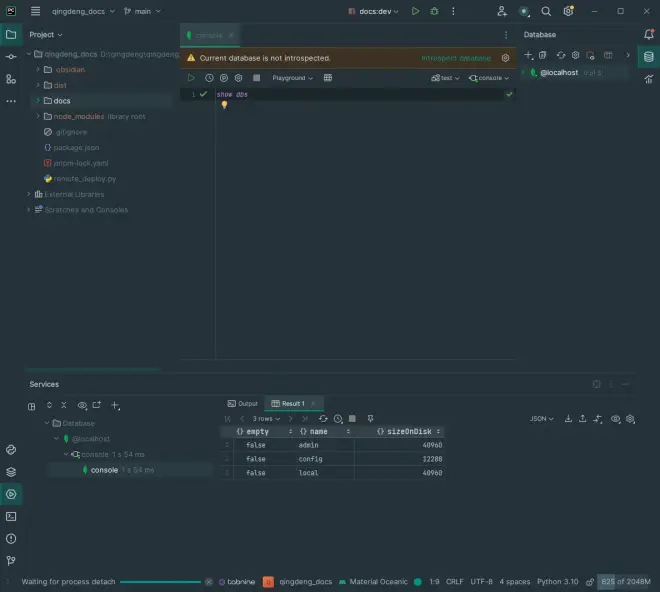Click the memory indicator 625 of 2048M
This screenshot has height=592, width=660.
click(x=625, y=581)
